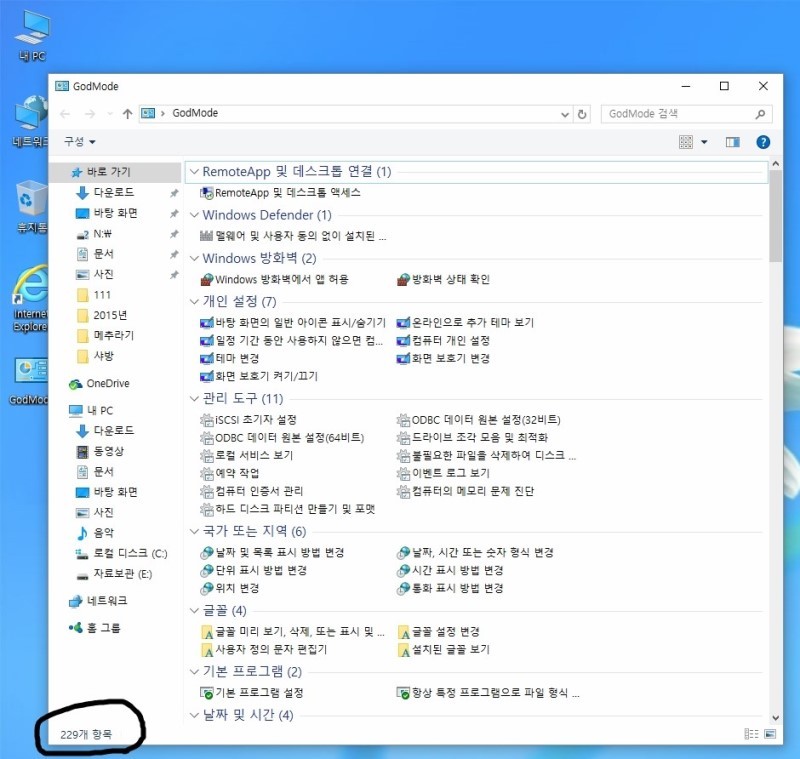800x759 pixels.
Task: Open Windows 방화벽에서 앱 허용
Action: tap(274, 280)
